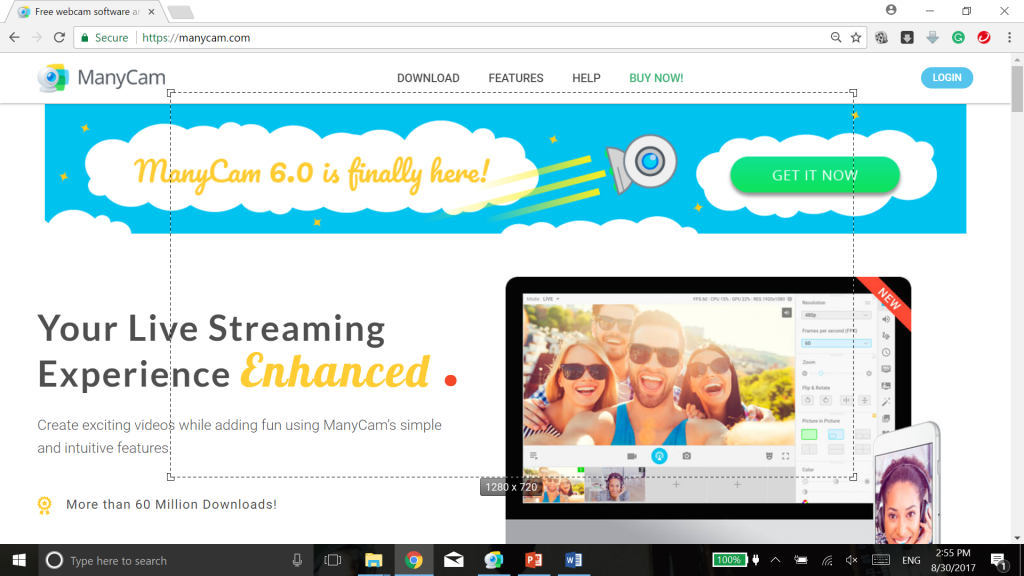Screen dimensions: 1024x576
Task: Open the face effects mask icon
Action: (768, 455)
